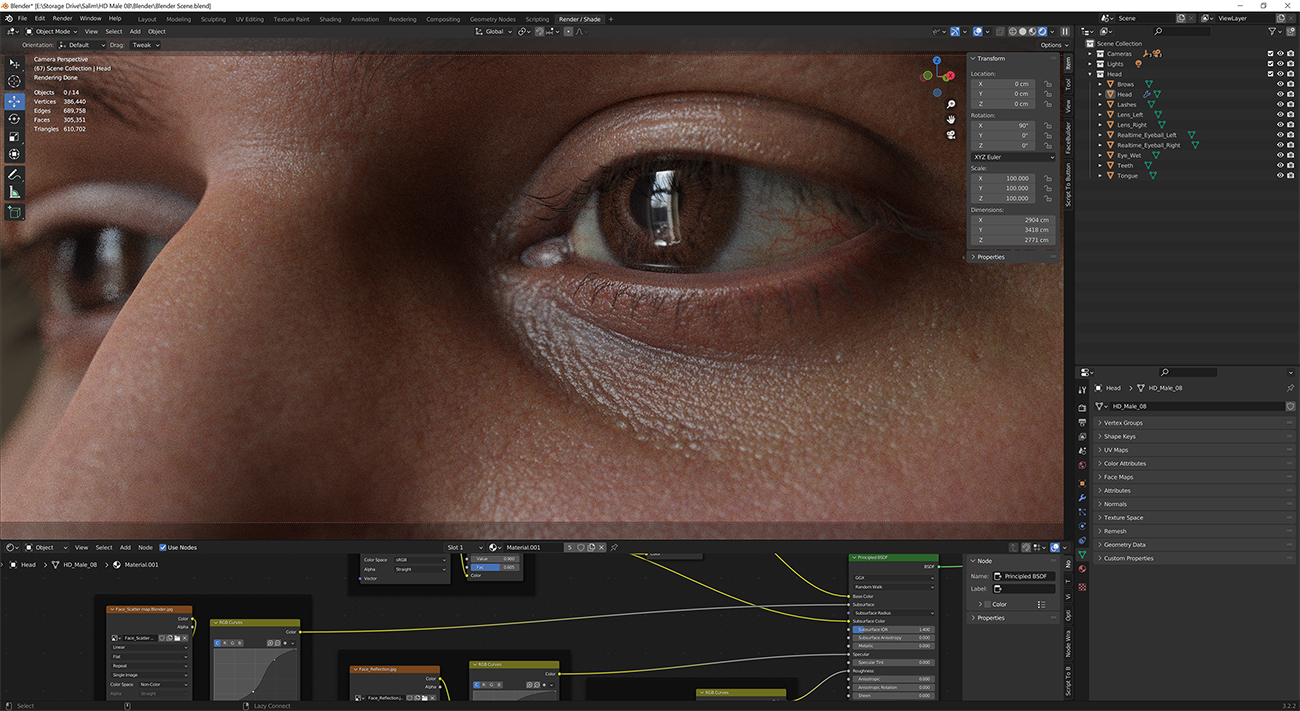Enable rendered viewport shading
The width and height of the screenshot is (1300, 711).
click(1043, 32)
